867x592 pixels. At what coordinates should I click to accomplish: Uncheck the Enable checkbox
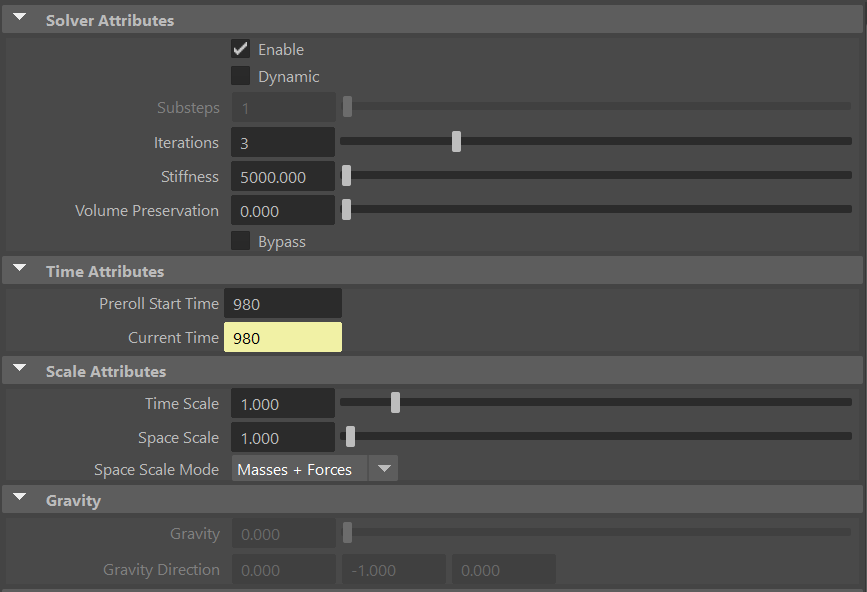pyautogui.click(x=240, y=48)
